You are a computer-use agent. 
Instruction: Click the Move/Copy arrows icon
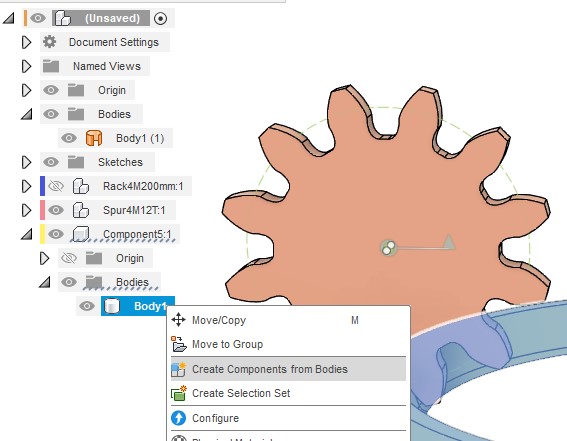[x=178, y=320]
